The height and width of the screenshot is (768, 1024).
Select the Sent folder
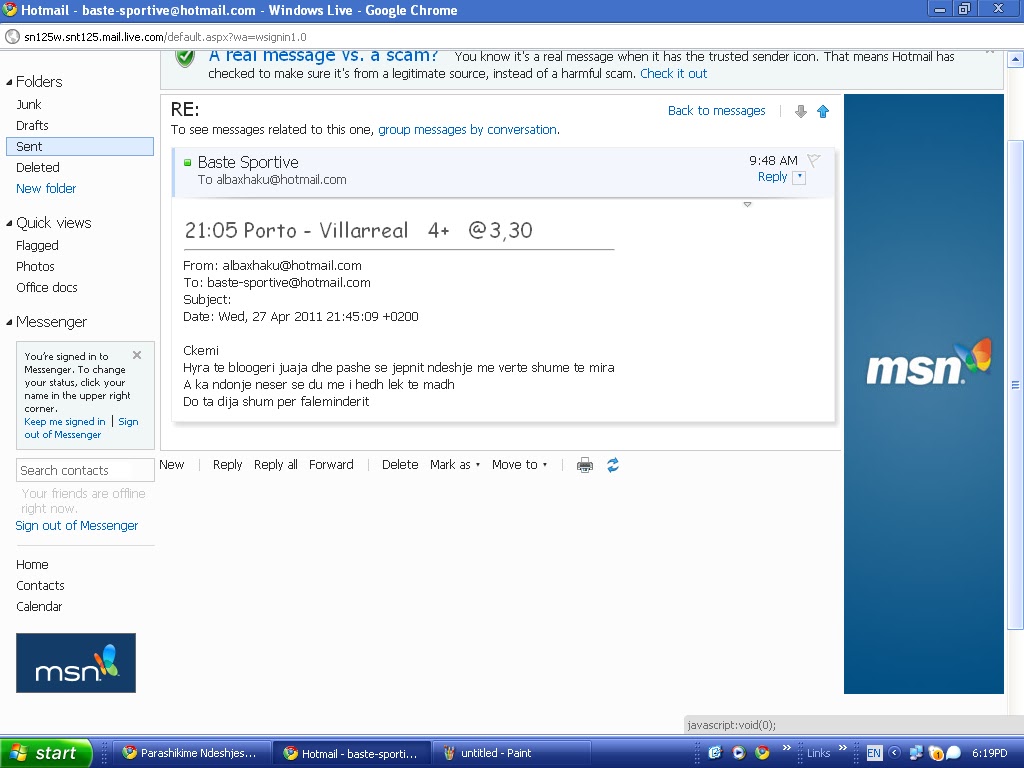tap(80, 146)
